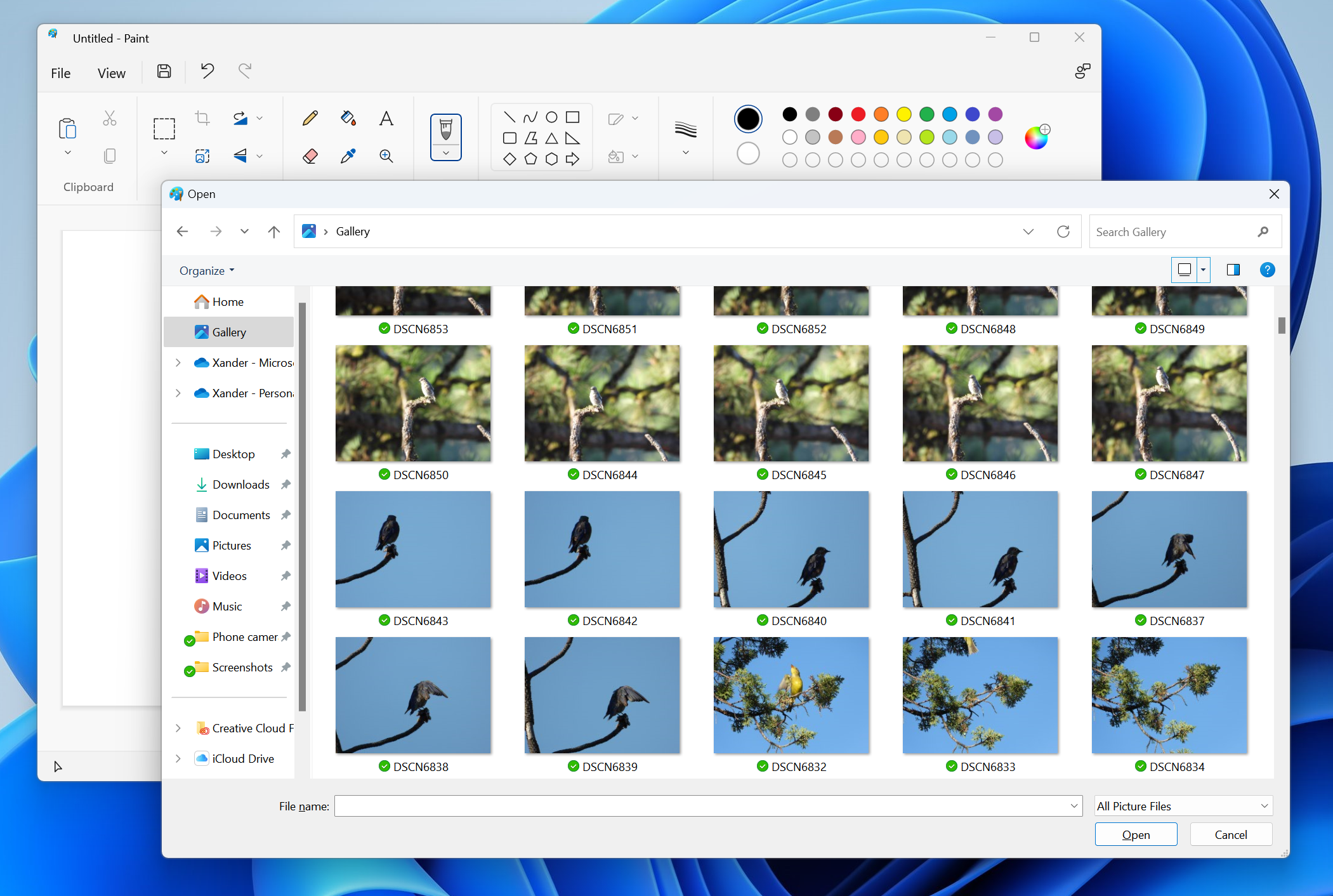1333x896 pixels.
Task: Select the Text tool in Paint
Action: (386, 119)
